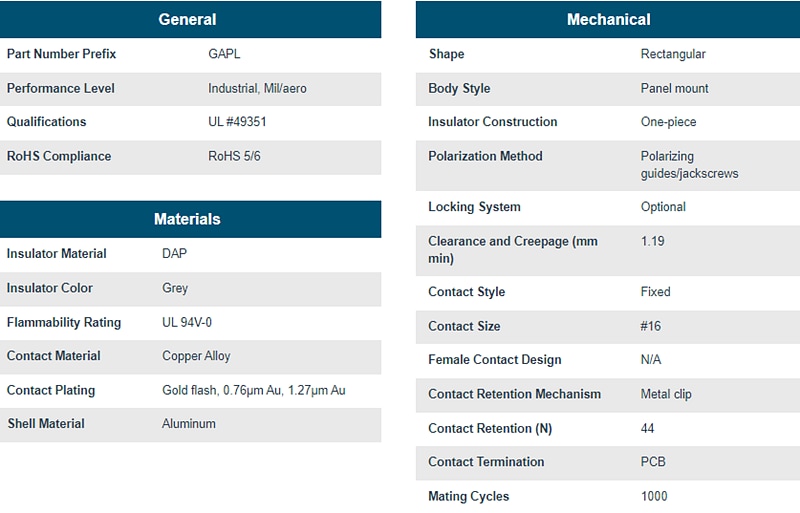Click the Performance Level row label
The image size is (800, 513).
pyautogui.click(x=61, y=88)
